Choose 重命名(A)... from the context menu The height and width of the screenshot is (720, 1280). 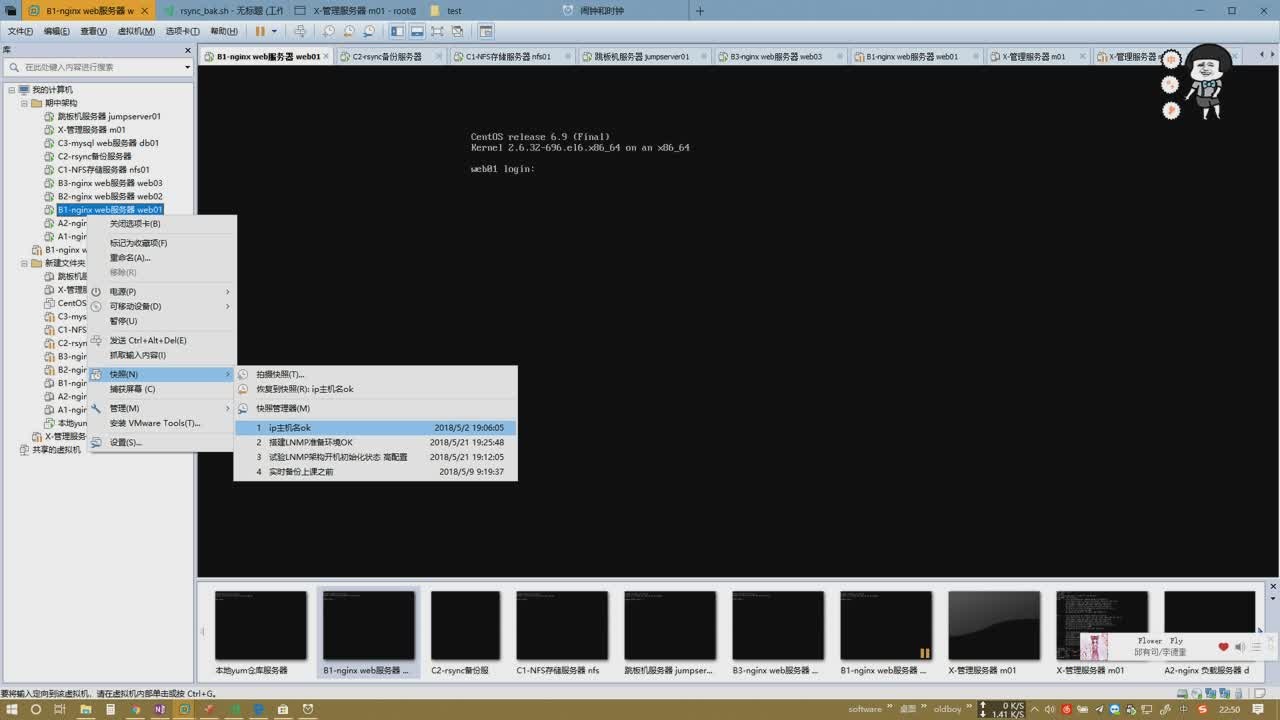[162, 258]
